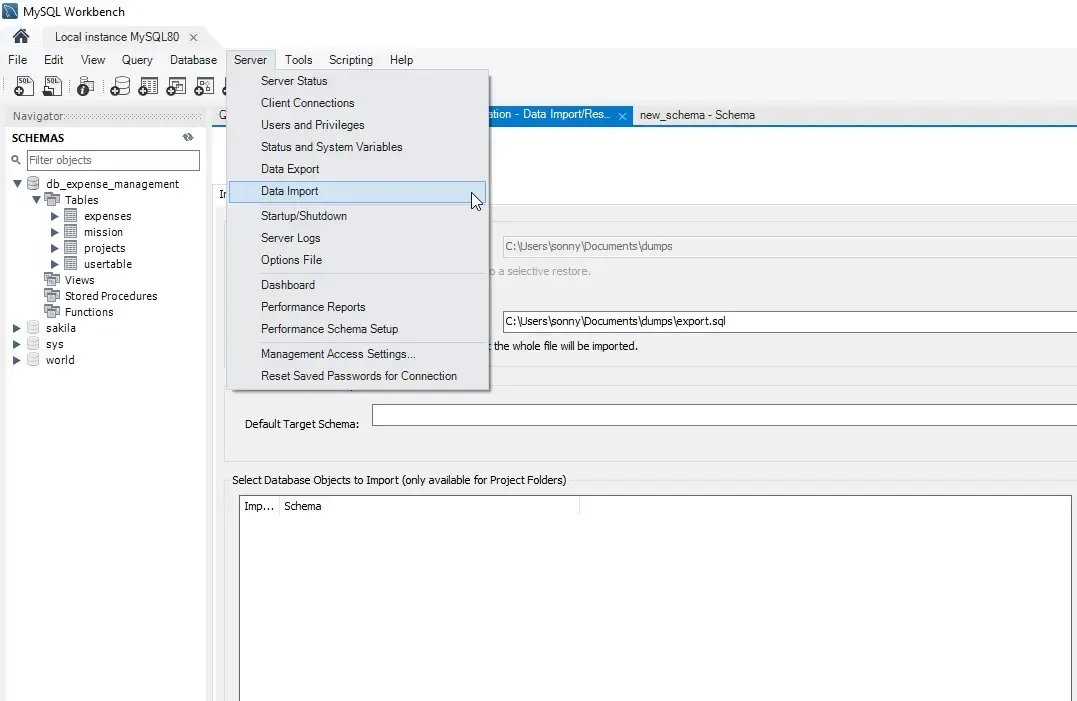Create a new SQL tab icon

tap(24, 87)
